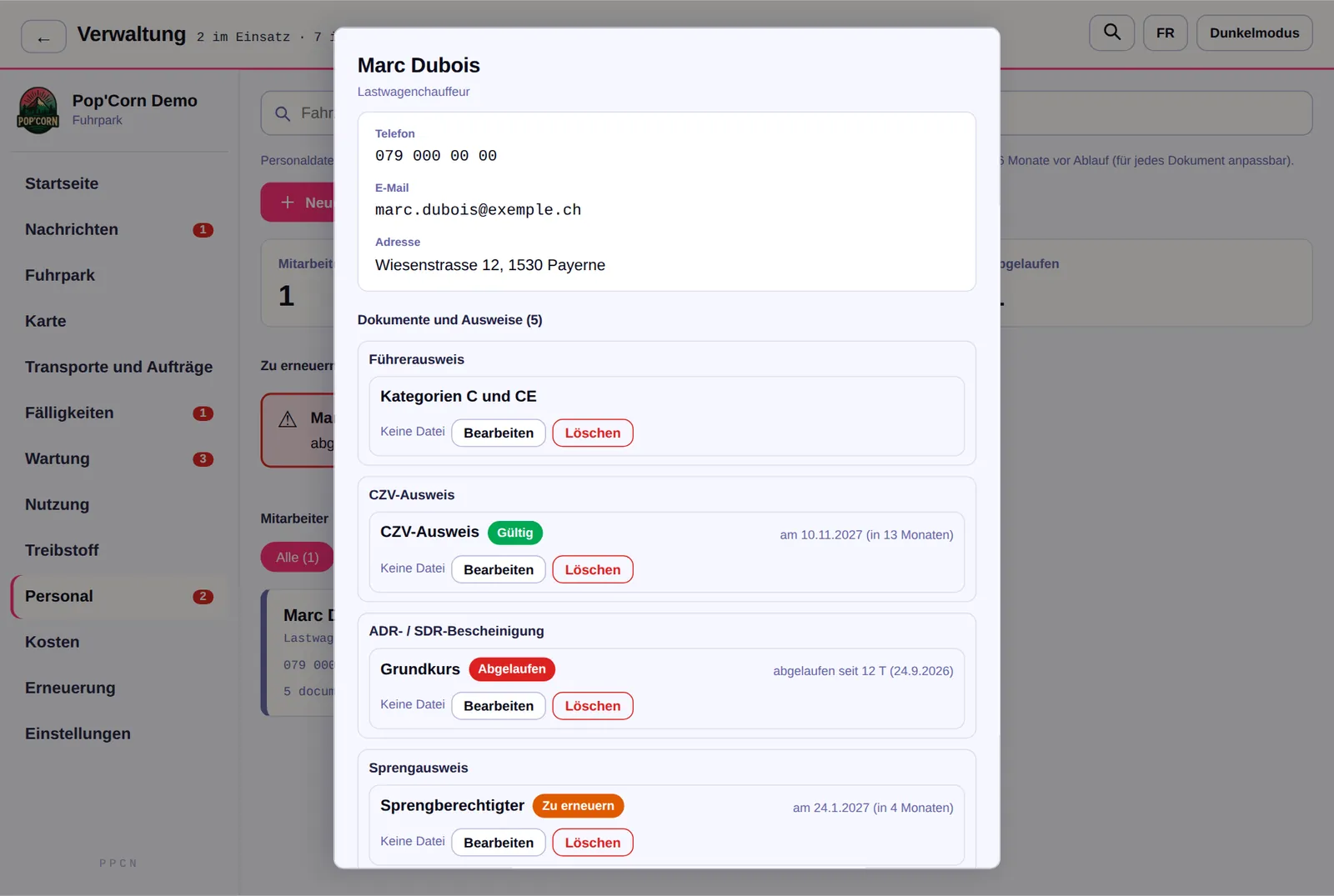
Task: Open Nutzung in sidebar
Action: 119,504
